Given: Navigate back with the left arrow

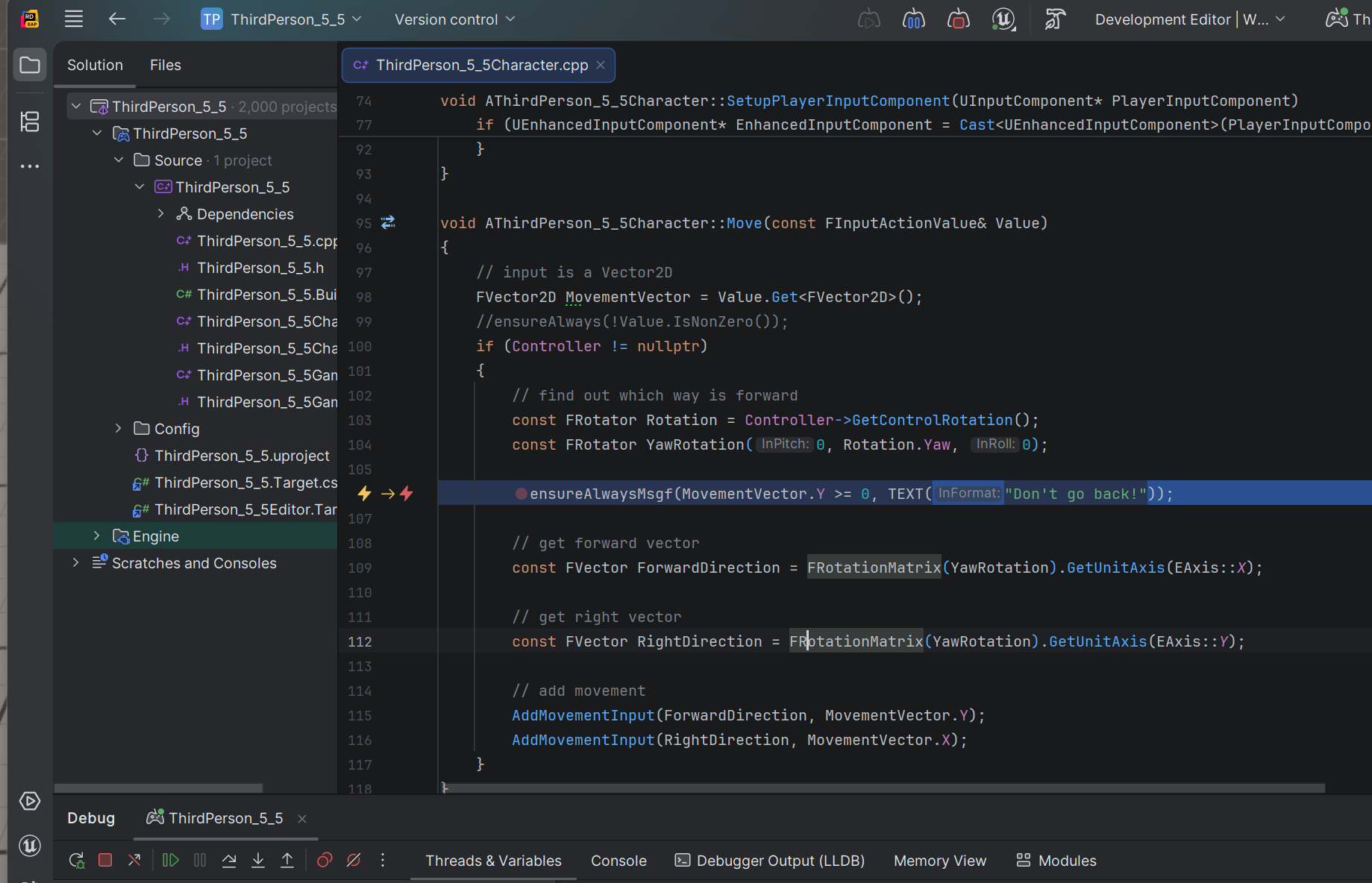Looking at the screenshot, I should tap(117, 19).
